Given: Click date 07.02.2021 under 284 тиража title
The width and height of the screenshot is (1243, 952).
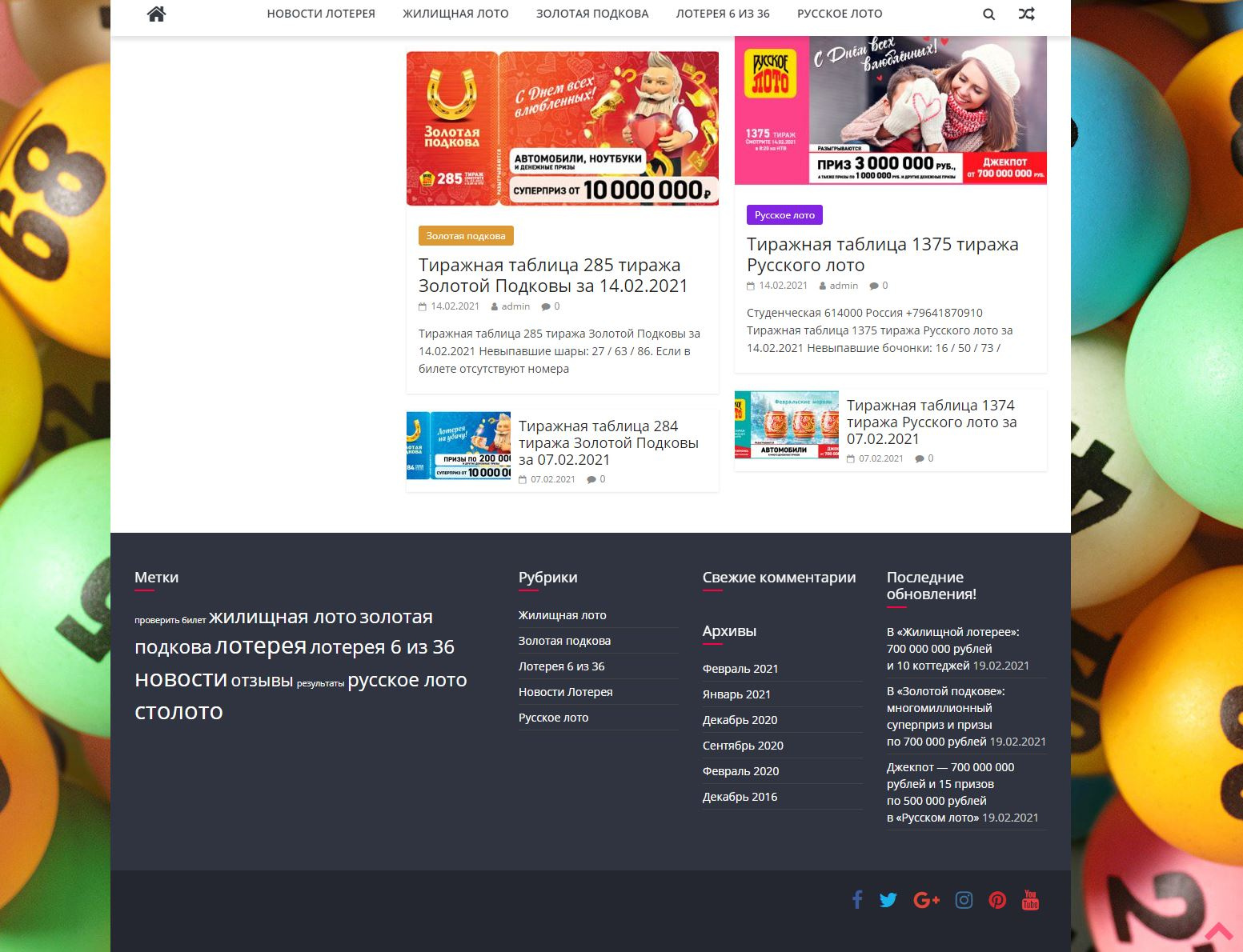Looking at the screenshot, I should tap(552, 479).
